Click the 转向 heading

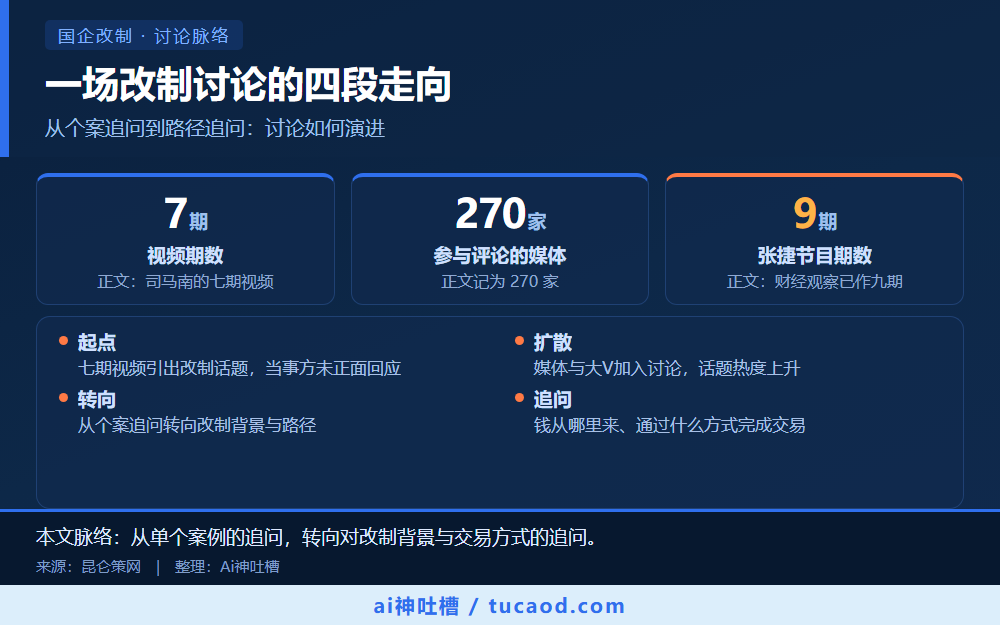[x=97, y=400]
